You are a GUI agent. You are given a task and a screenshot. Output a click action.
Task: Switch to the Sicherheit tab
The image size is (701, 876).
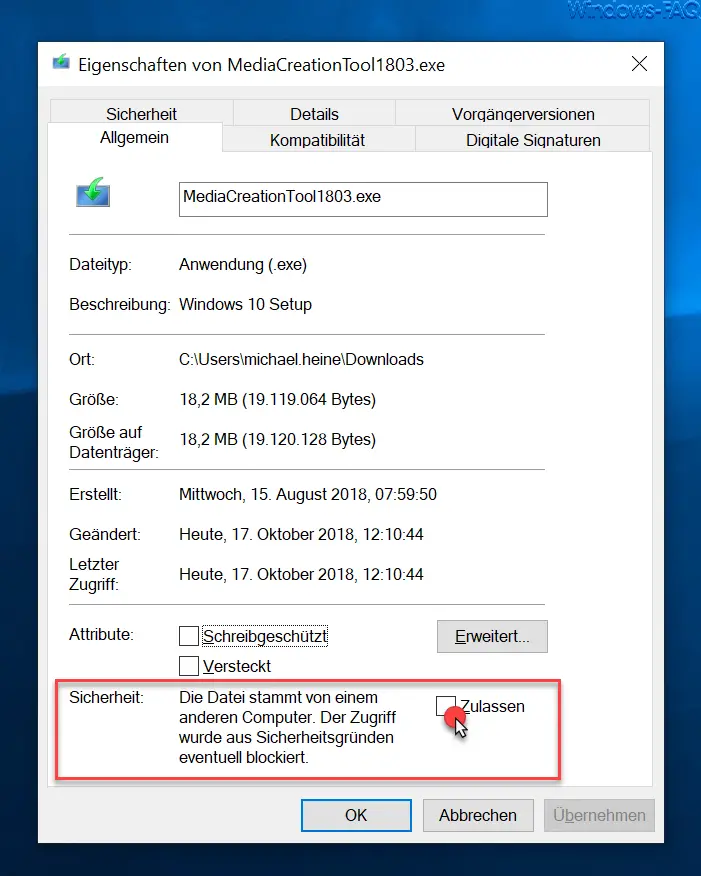point(141,113)
